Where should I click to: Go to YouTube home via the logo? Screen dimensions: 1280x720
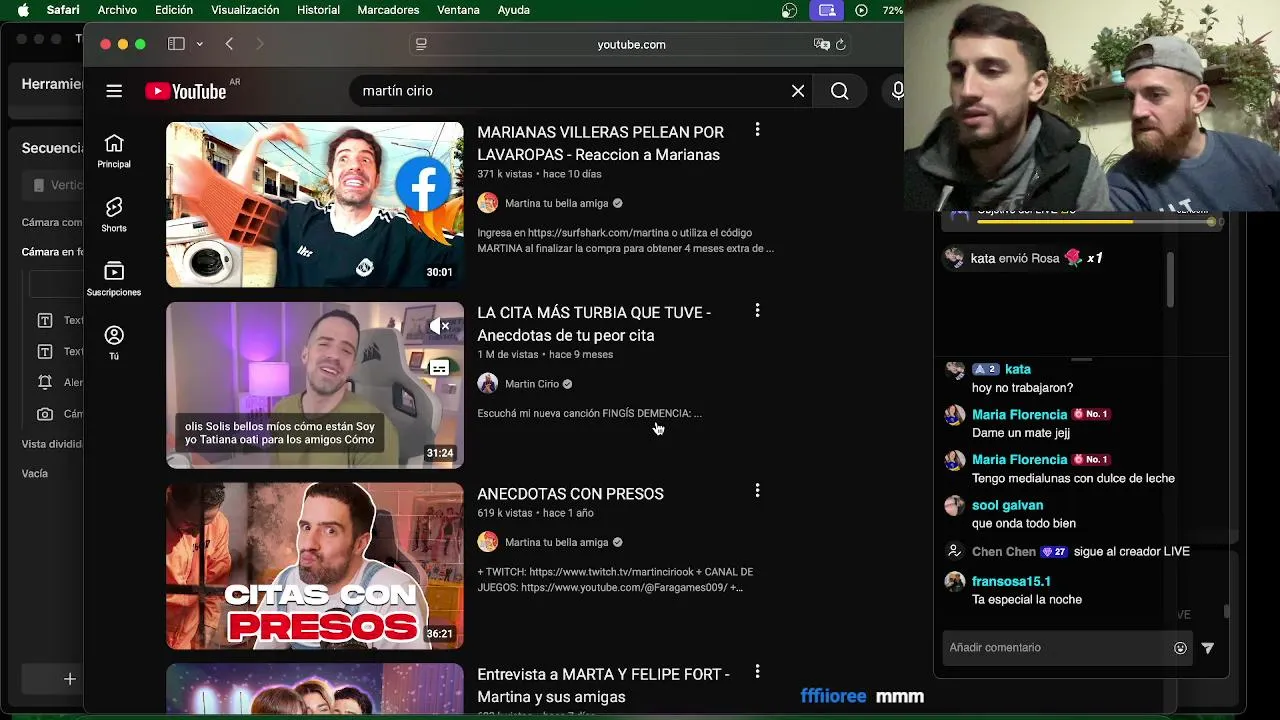186,91
